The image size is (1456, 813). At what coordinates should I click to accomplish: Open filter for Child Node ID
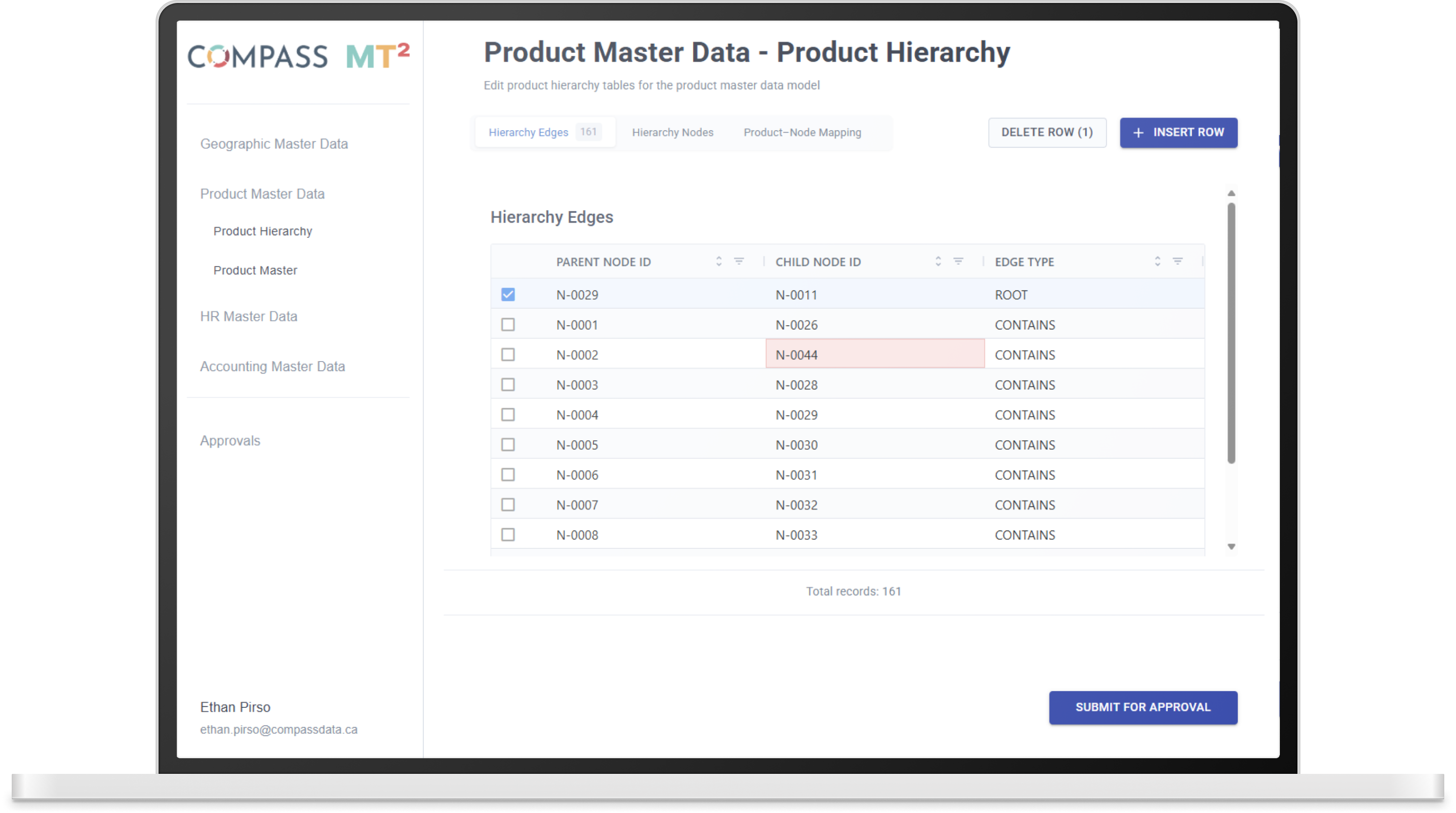click(958, 262)
